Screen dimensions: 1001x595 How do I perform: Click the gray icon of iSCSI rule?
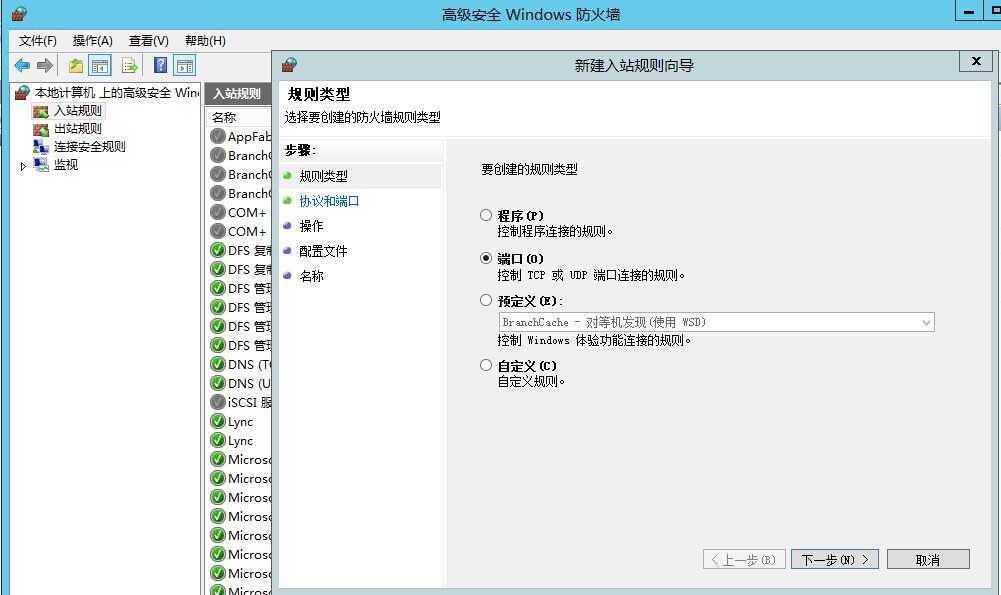pyautogui.click(x=218, y=402)
